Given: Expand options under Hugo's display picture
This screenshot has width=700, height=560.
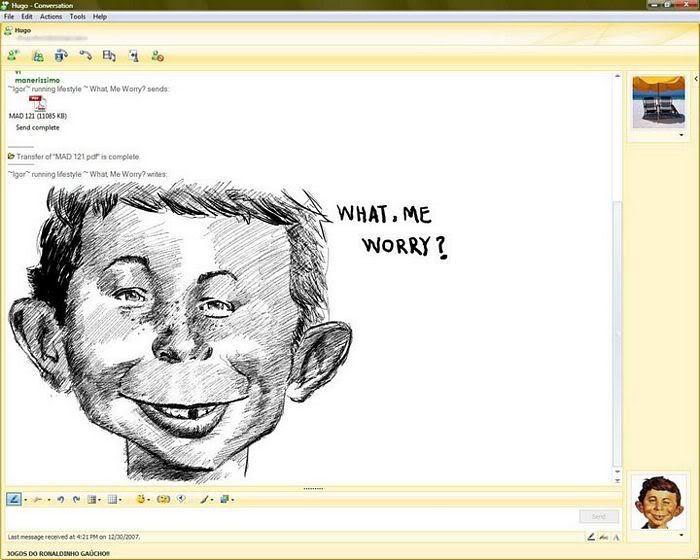Looking at the screenshot, I should coord(681,135).
